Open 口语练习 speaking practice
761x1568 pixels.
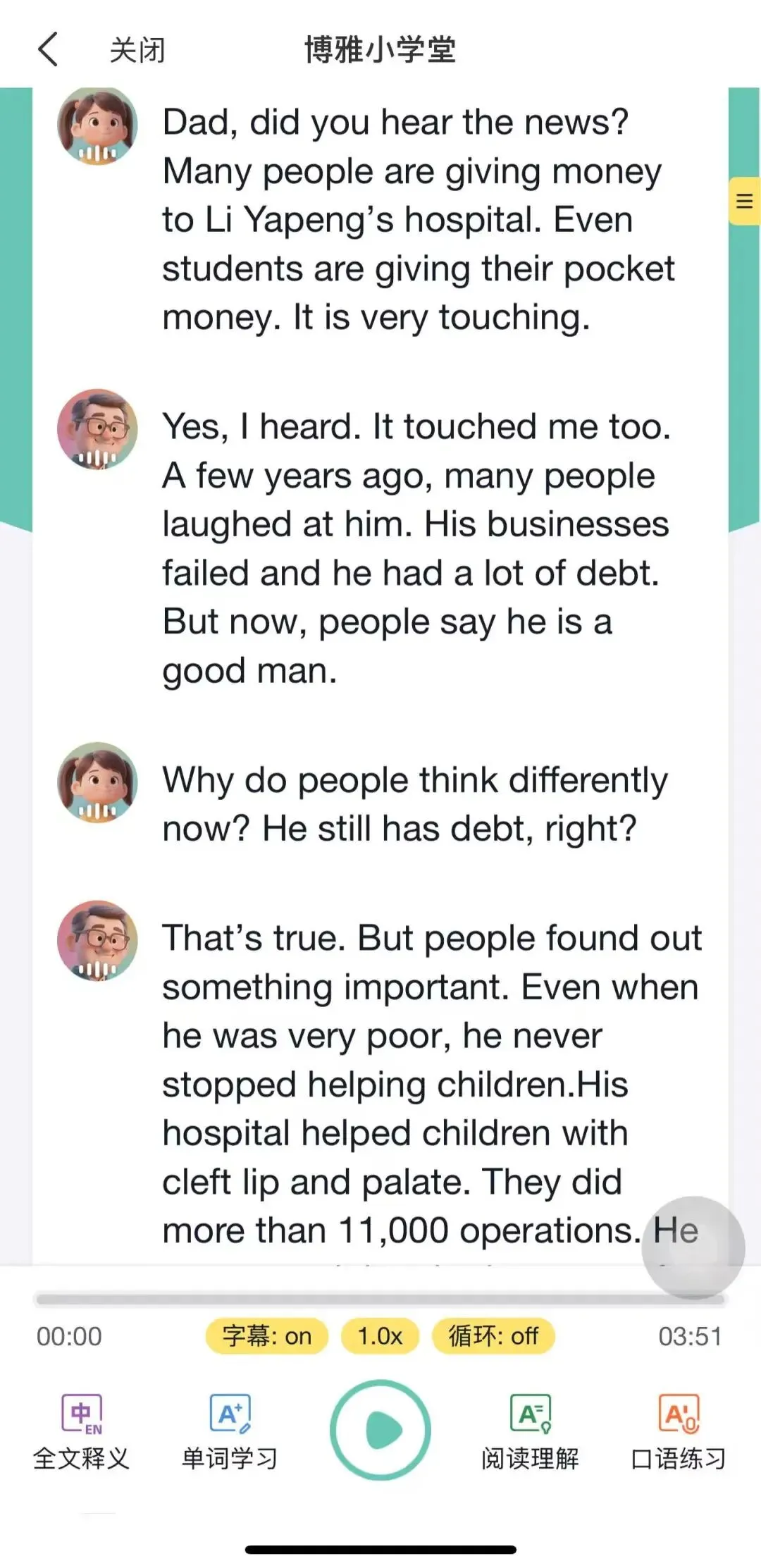click(x=679, y=1432)
